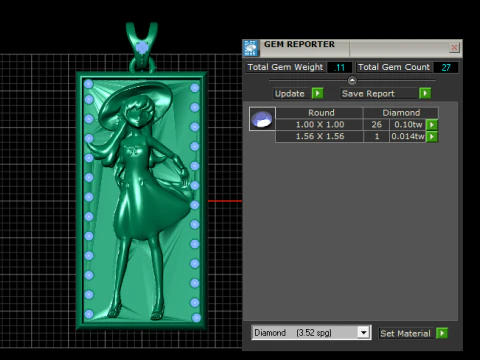The height and width of the screenshot is (360, 480).
Task: Open the Diamond material dropdown
Action: 363,332
